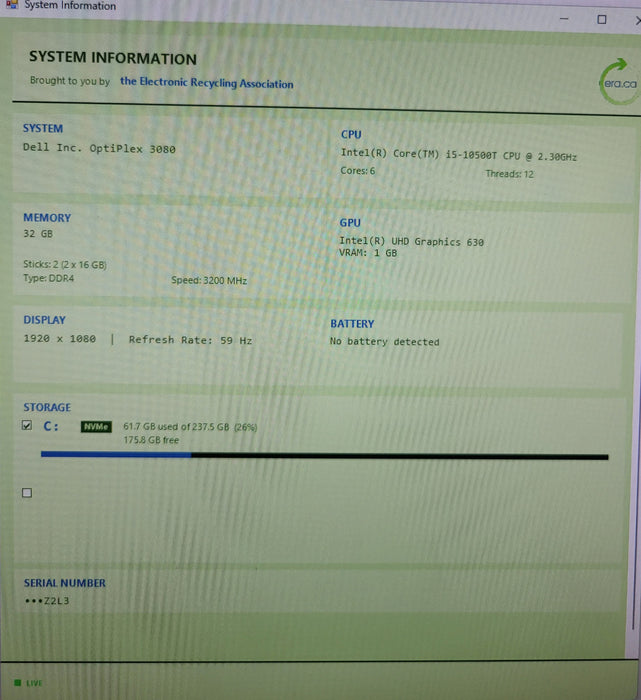Maximize the System Information window
The height and width of the screenshot is (700, 641).
[x=602, y=19]
